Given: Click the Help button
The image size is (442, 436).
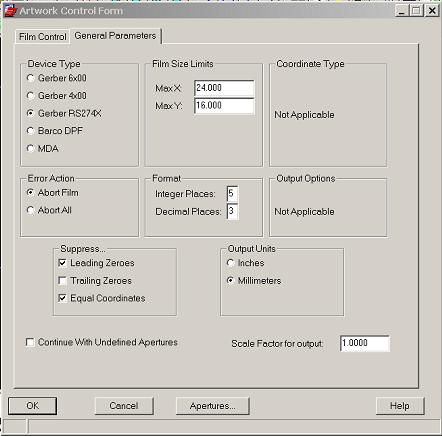Looking at the screenshot, I should tap(400, 406).
